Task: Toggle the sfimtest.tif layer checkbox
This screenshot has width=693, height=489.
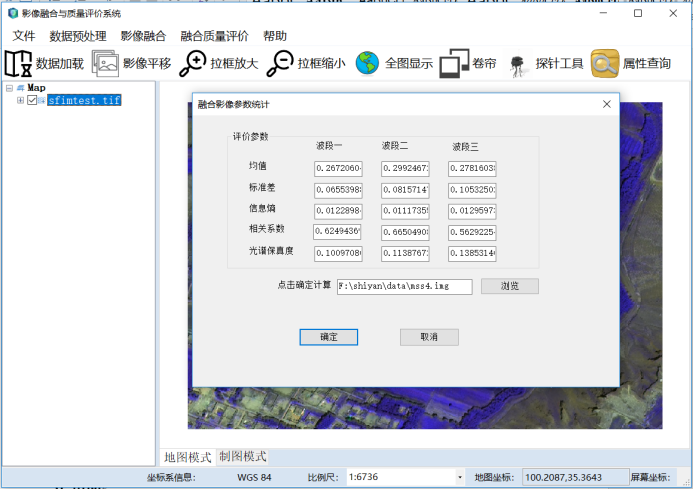Action: (32, 100)
